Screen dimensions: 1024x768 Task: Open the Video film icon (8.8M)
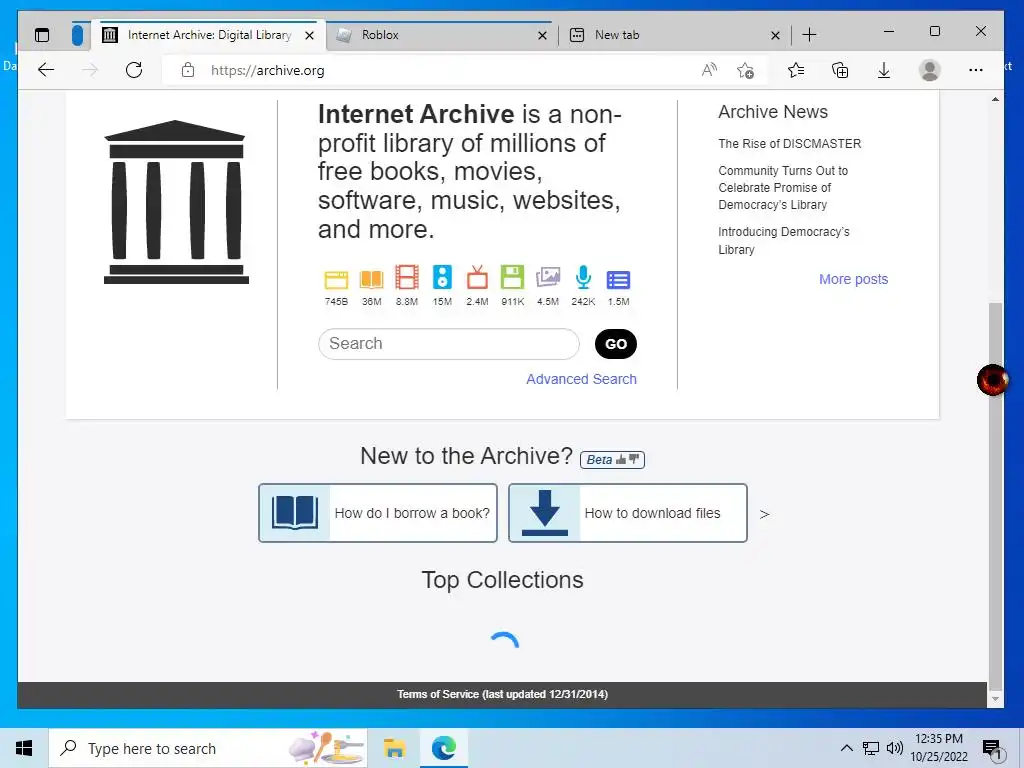[407, 278]
